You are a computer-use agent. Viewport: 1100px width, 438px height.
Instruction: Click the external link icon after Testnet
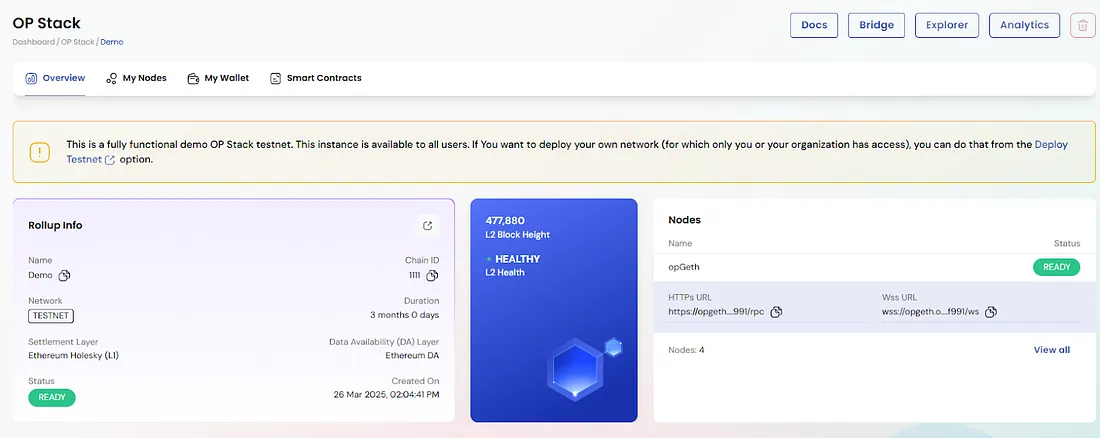[109, 160]
